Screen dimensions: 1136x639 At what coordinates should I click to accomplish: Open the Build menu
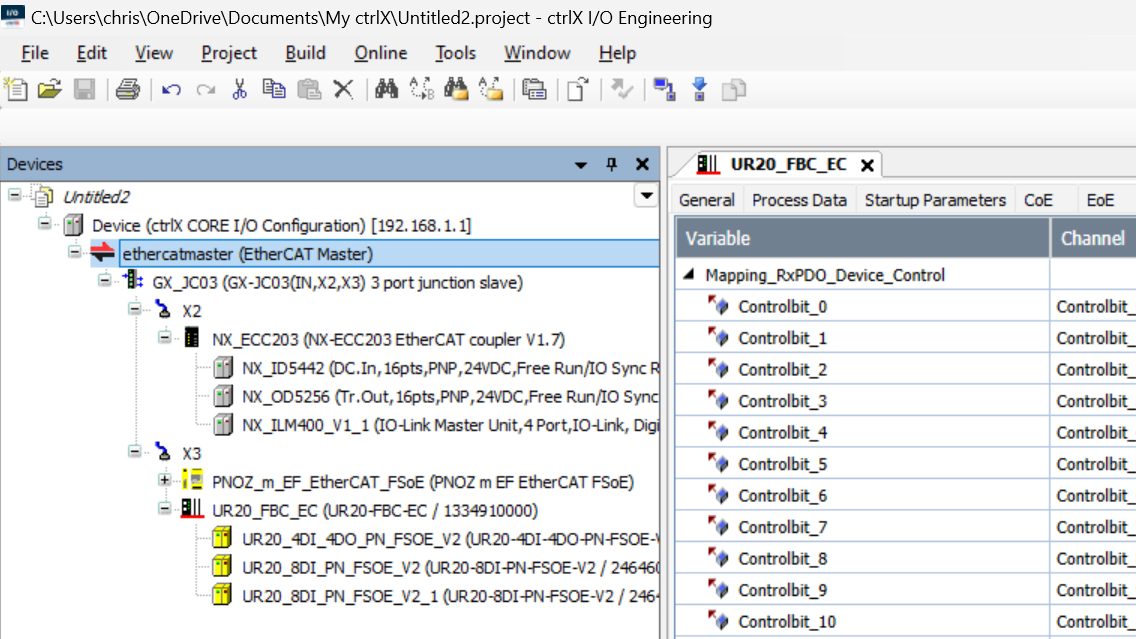point(305,53)
